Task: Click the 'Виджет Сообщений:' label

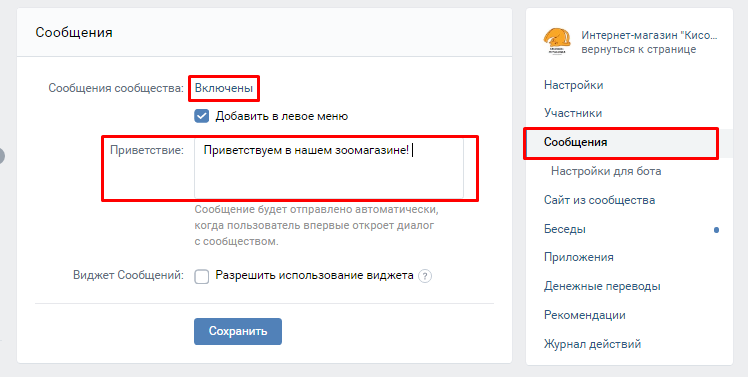Action: pyautogui.click(x=128, y=275)
